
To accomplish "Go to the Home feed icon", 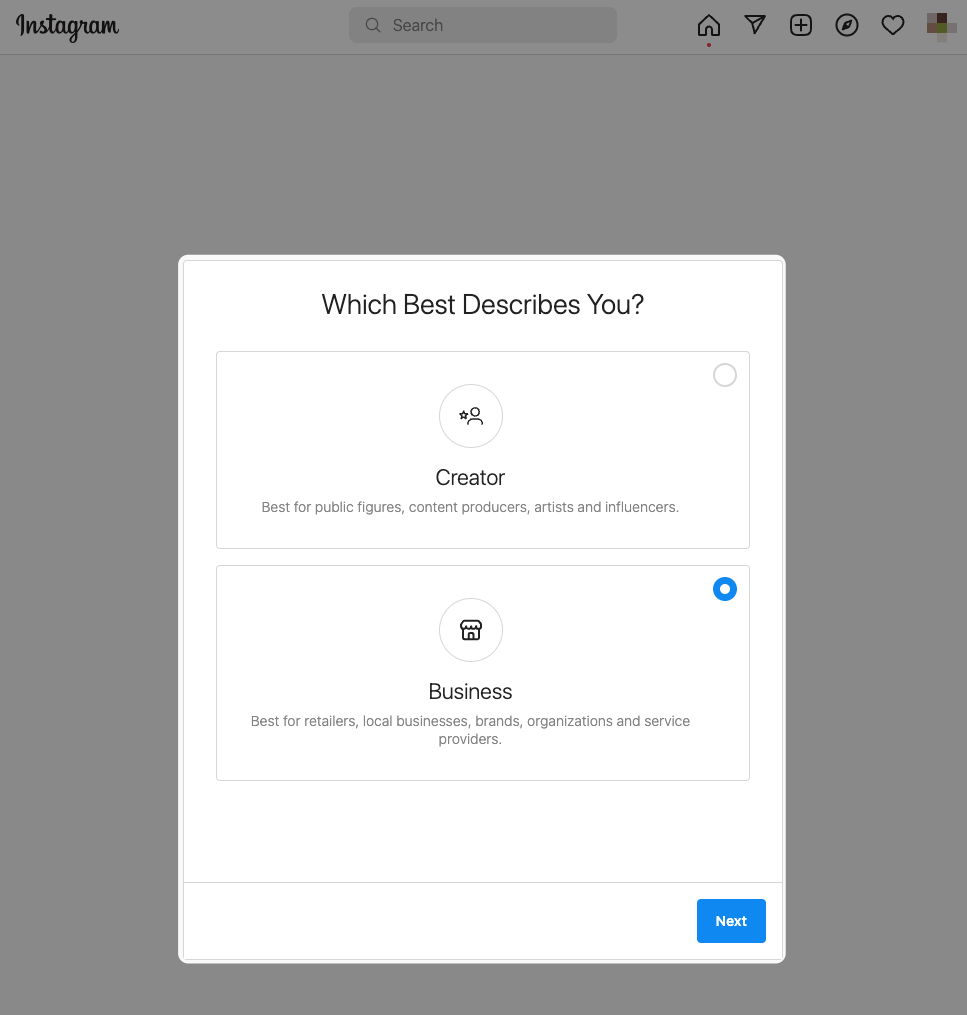I will 708,26.
